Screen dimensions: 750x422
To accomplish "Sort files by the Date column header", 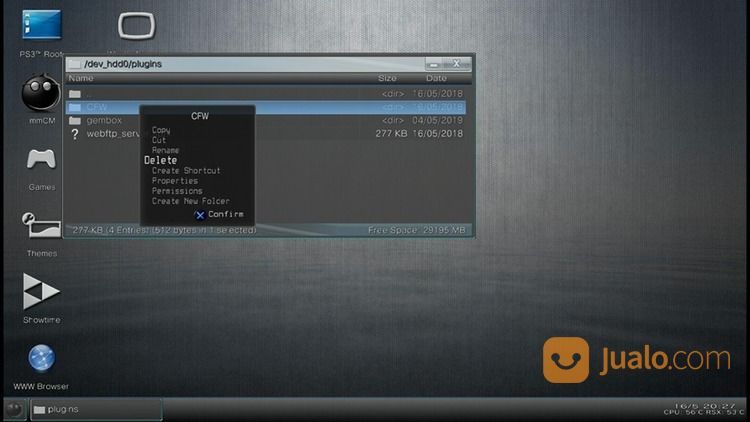I will (436, 78).
